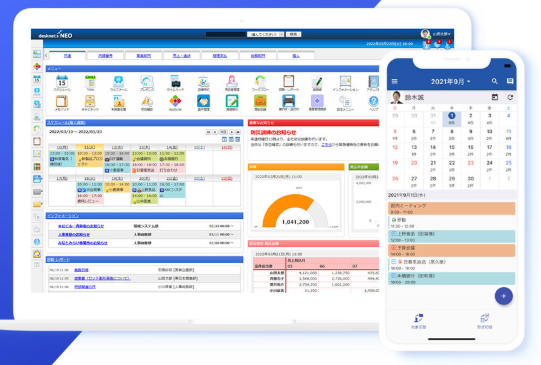This screenshot has height=365, width=541.
Task: Open the Schedule calendar icon in menu
Action: coord(62,82)
